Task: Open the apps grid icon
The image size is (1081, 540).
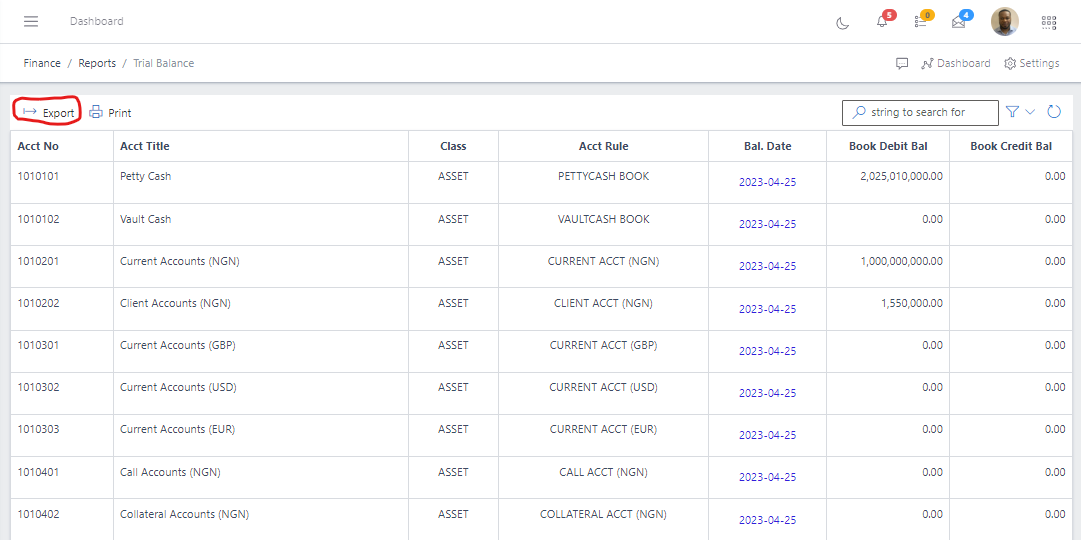Action: coord(1049,23)
